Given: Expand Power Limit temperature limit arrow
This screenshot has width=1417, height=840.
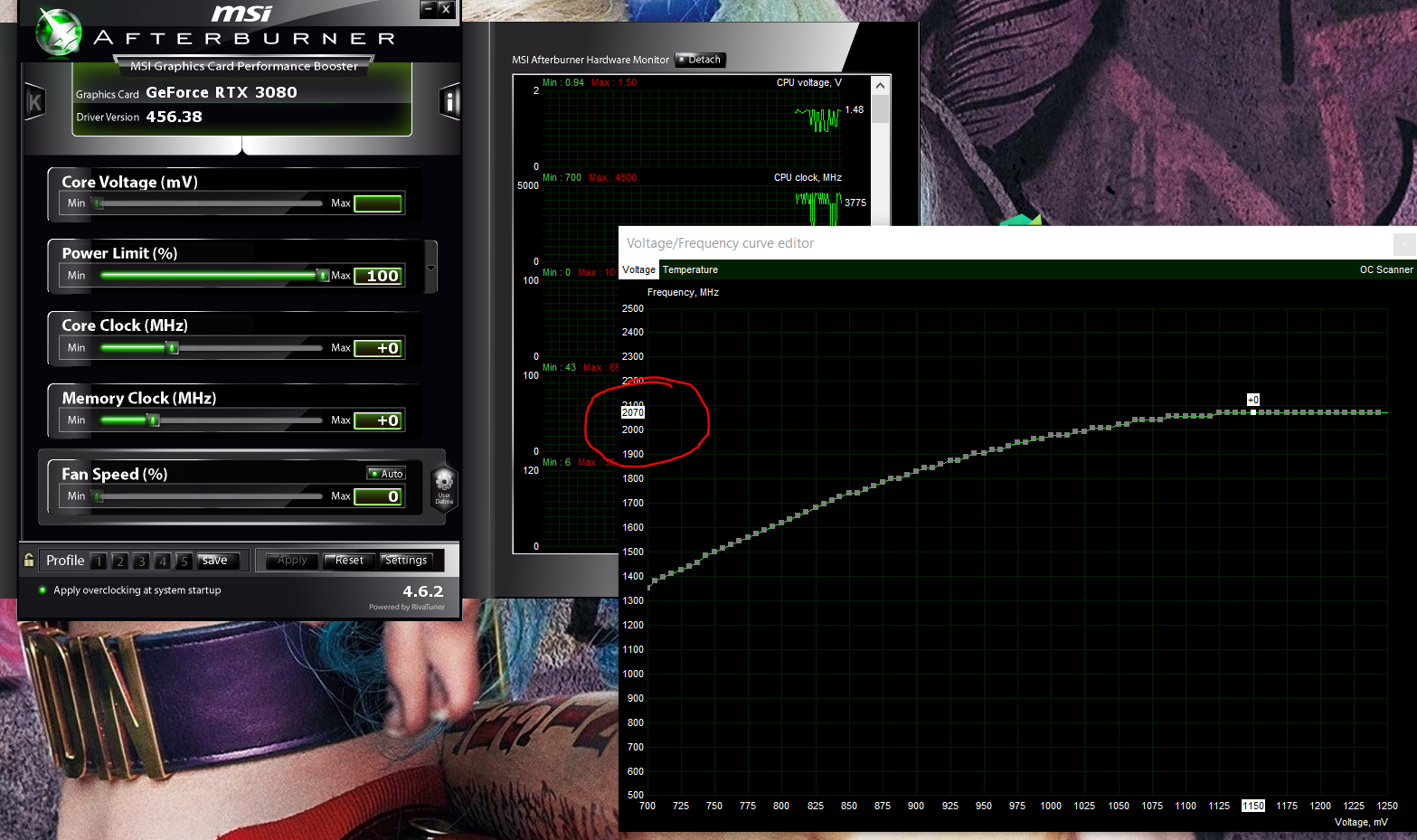Looking at the screenshot, I should coord(430,268).
